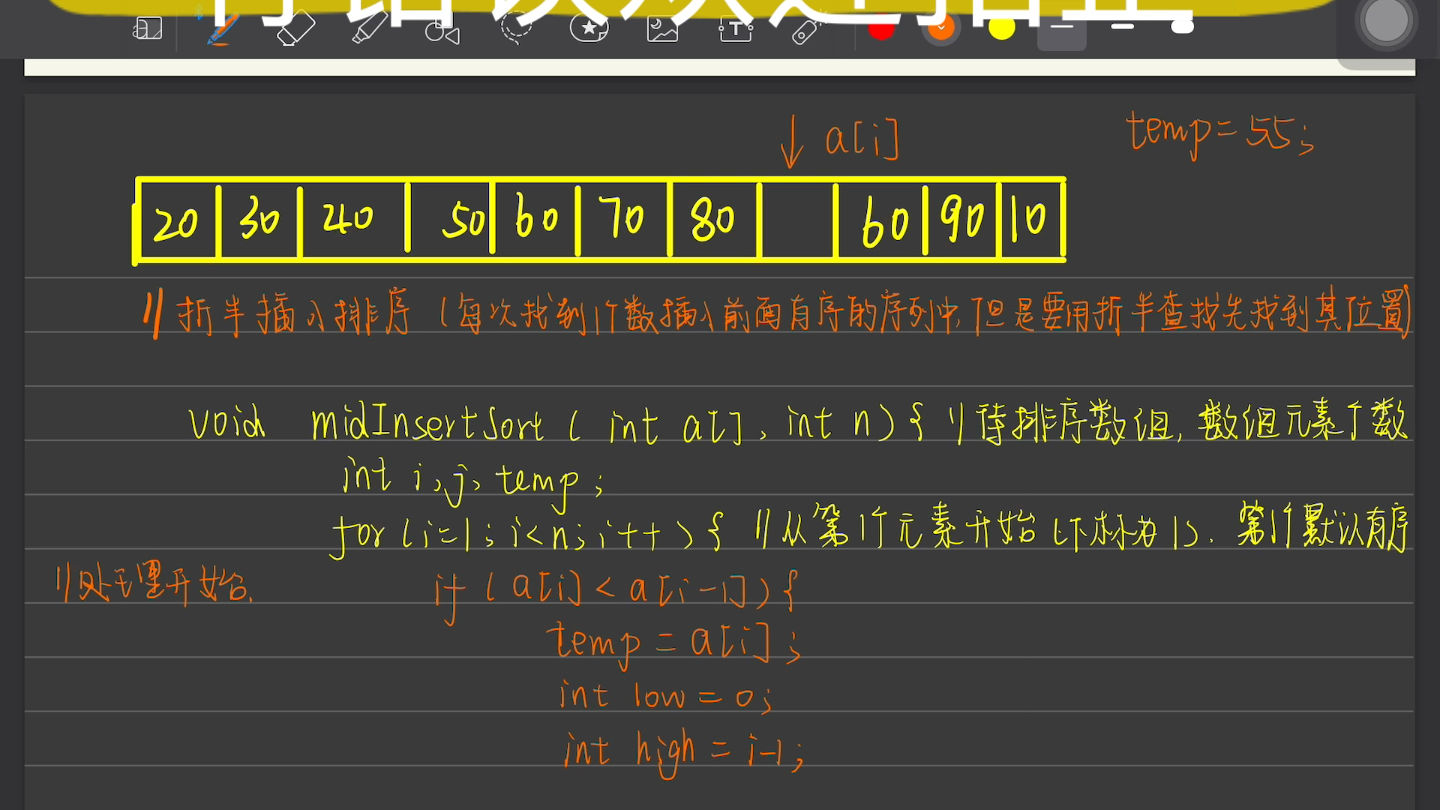Click the 'midInsertSort' function name
Viewport: 1440px width, 810px height.
428,424
